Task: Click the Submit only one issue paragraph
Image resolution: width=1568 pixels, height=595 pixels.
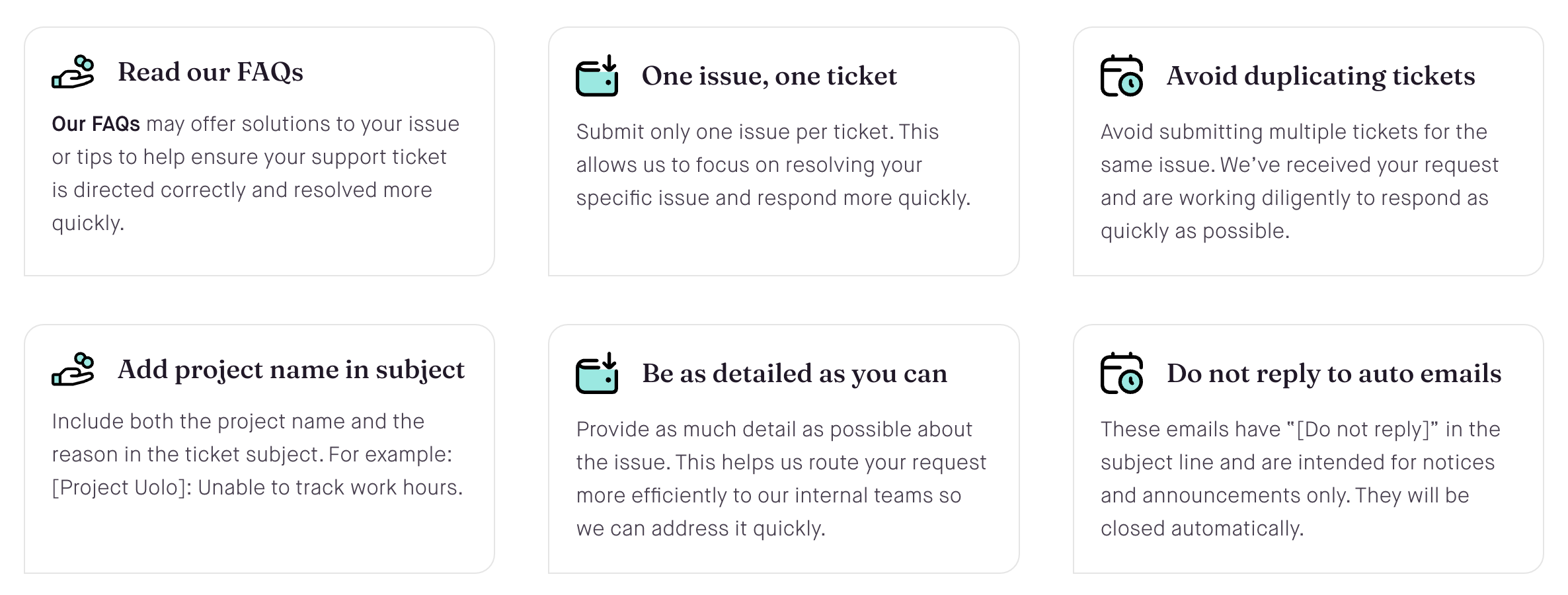Action: [773, 165]
